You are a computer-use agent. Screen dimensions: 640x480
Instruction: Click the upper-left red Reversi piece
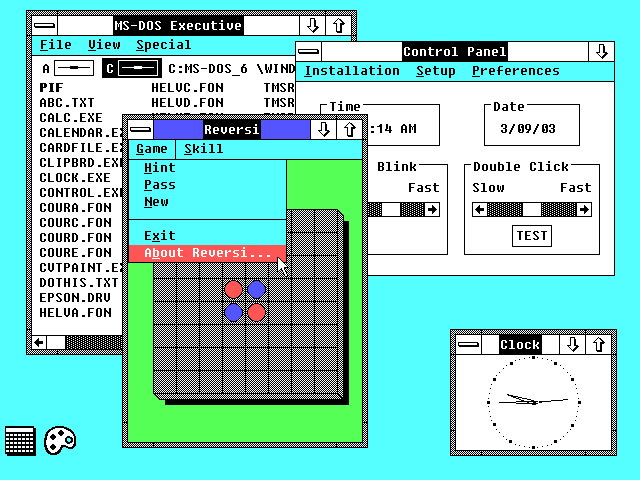coord(234,290)
